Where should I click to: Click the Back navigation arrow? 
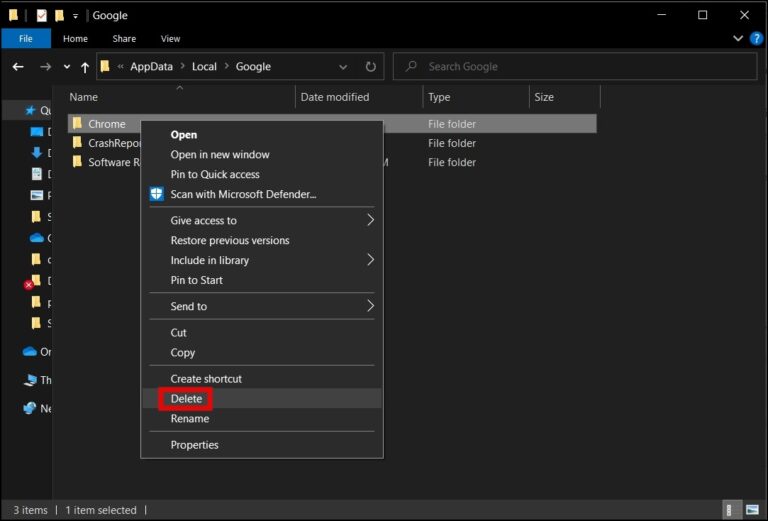pos(17,67)
